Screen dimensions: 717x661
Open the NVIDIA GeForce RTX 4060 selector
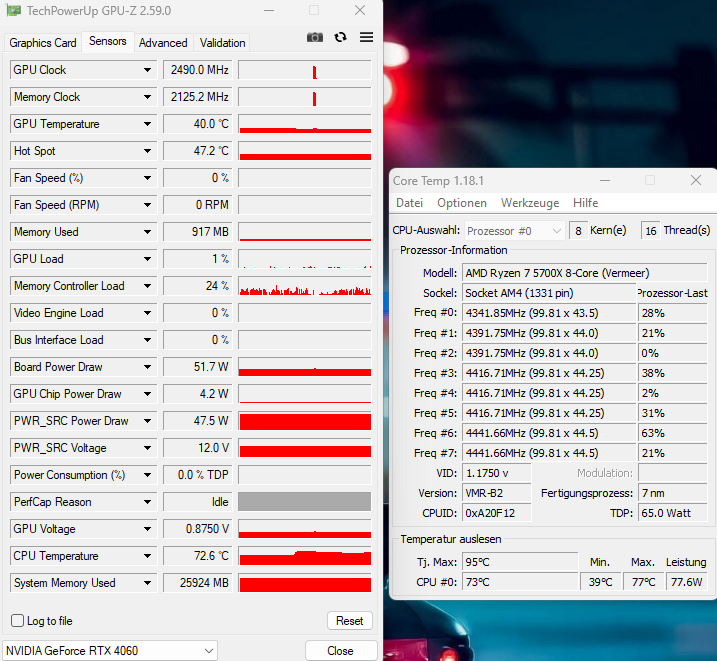[x=110, y=650]
